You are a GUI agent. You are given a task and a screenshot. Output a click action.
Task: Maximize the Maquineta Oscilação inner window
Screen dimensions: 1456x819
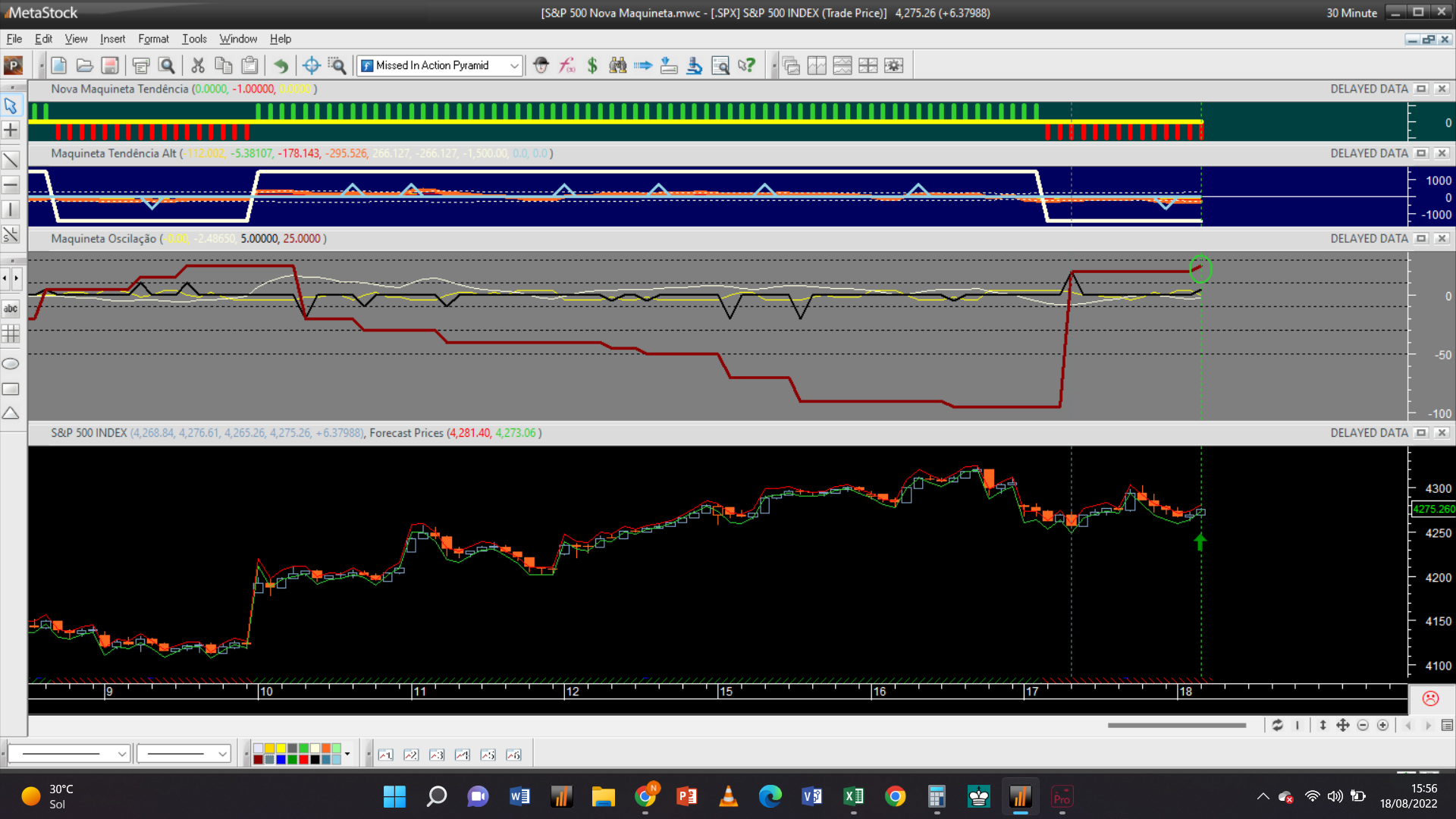click(1422, 239)
